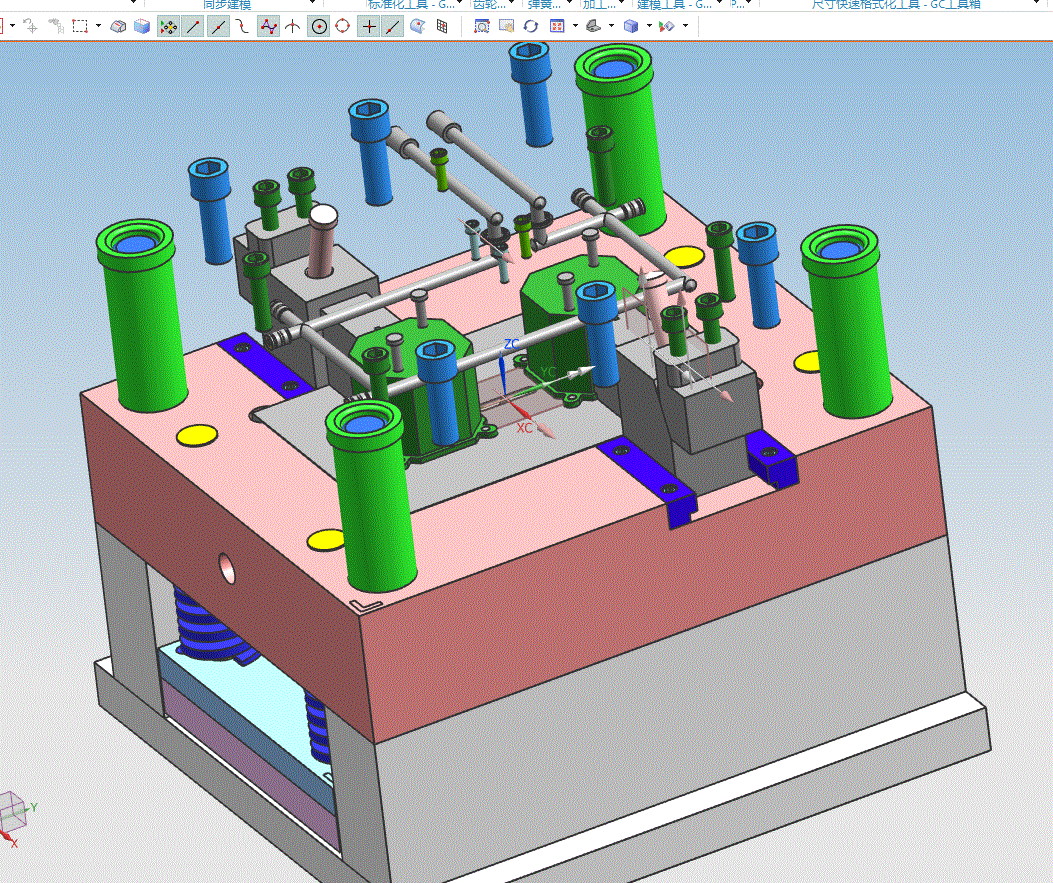This screenshot has height=883, width=1053.
Task: Open the 同步建模 ribbon group
Action: click(227, 5)
